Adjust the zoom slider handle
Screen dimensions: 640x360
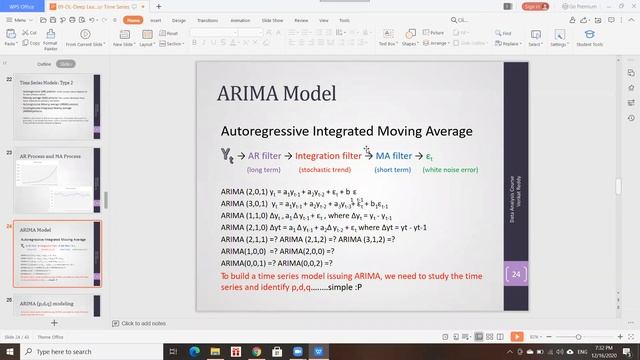(578, 337)
